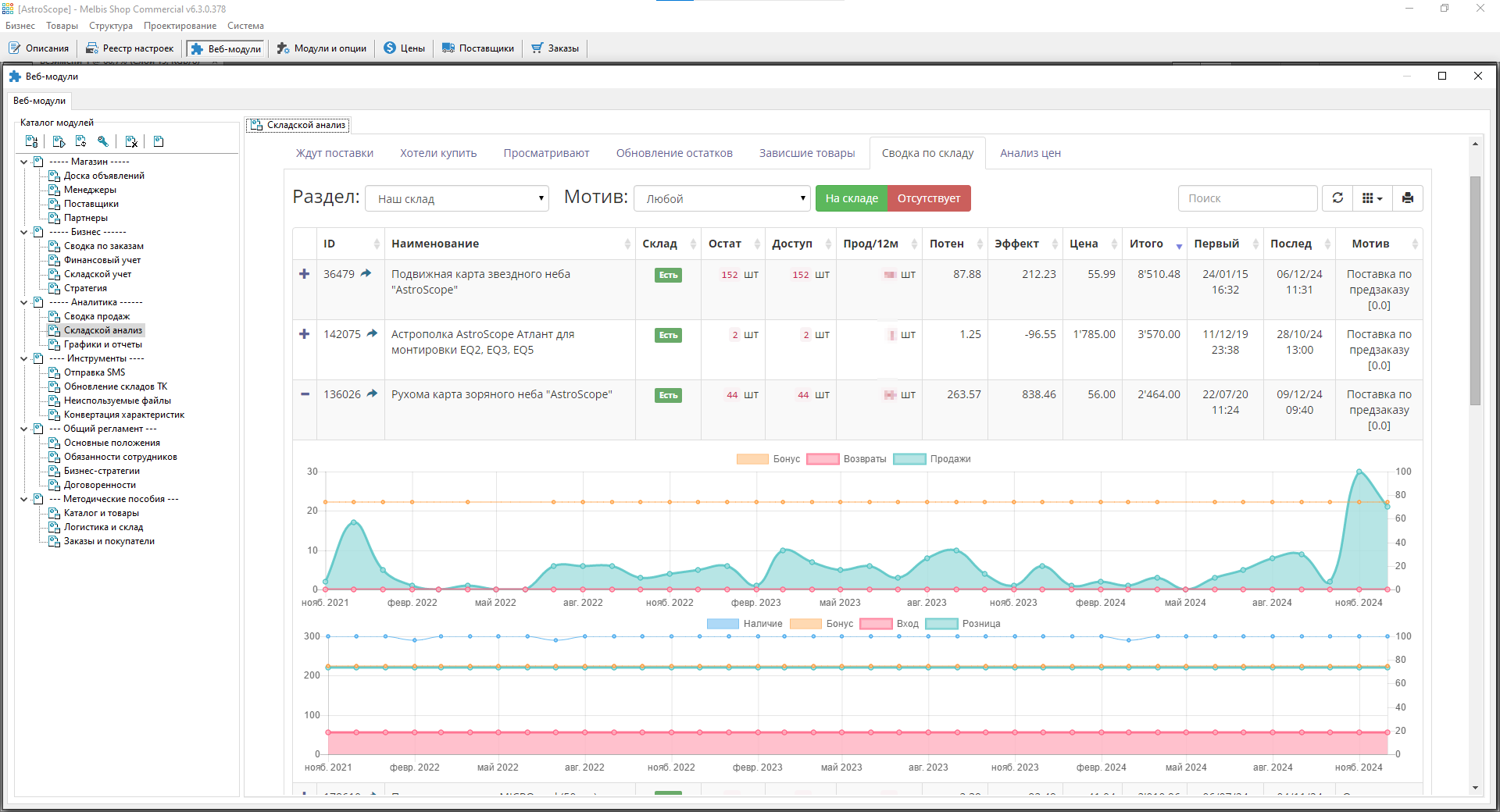Open the Система menu
Viewport: 1500px width, 812px height.
[x=245, y=26]
